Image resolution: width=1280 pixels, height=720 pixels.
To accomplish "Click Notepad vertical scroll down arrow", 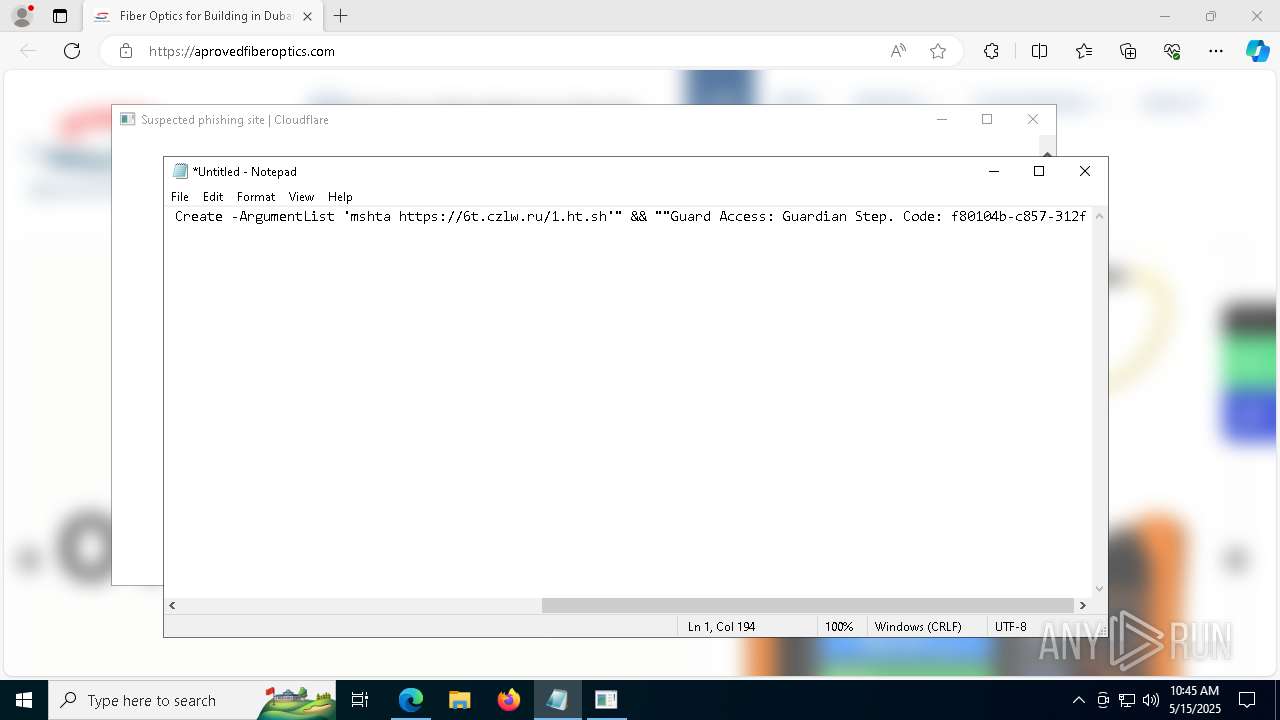I will click(1100, 589).
